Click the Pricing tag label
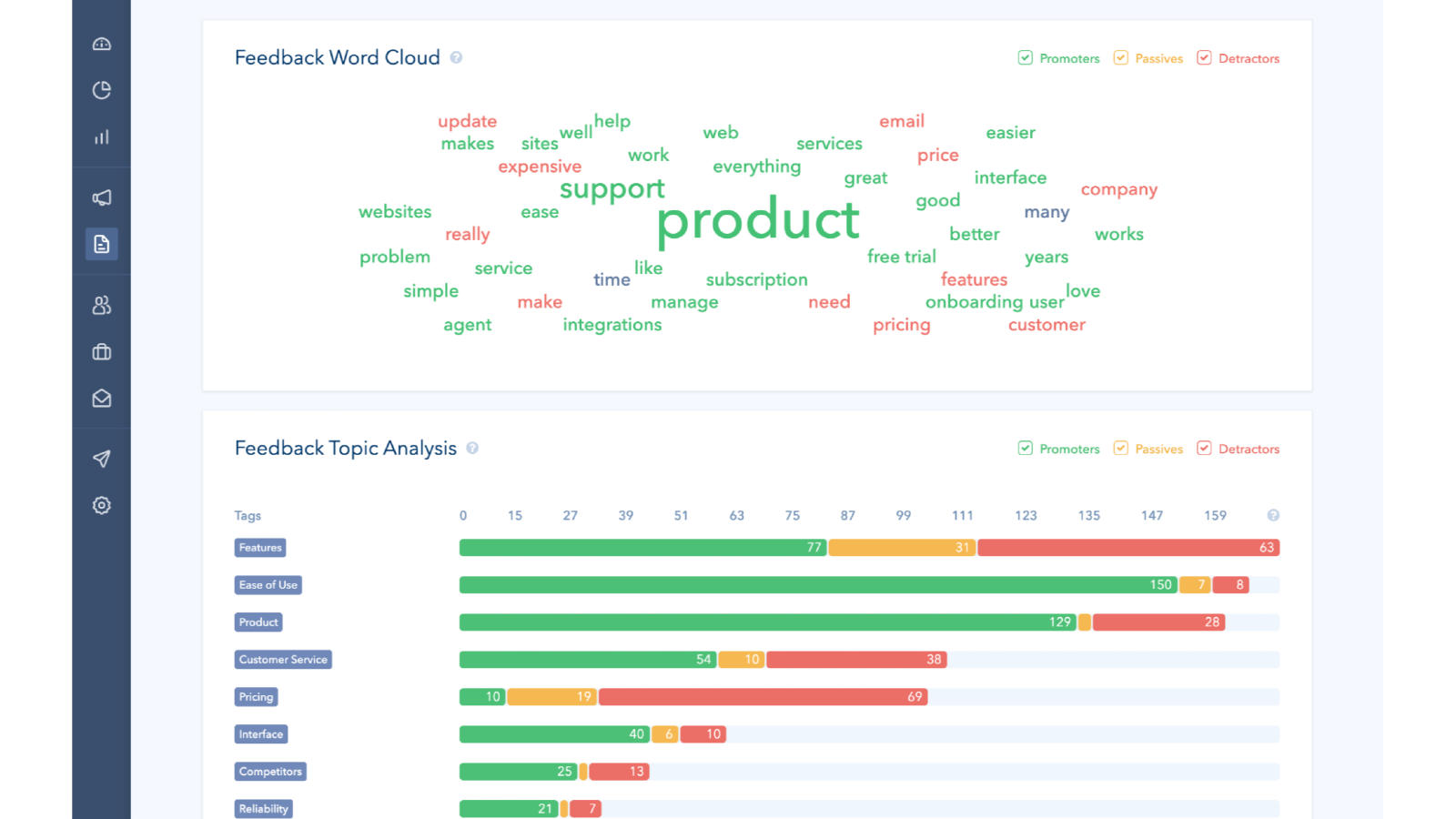The height and width of the screenshot is (819, 1456). pos(256,697)
